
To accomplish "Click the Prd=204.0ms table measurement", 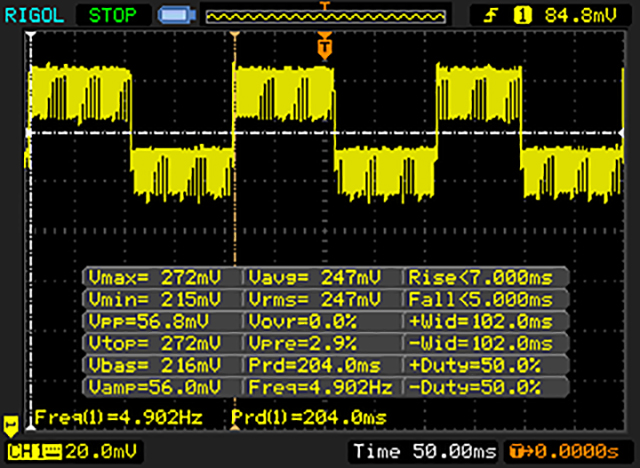I will click(315, 365).
